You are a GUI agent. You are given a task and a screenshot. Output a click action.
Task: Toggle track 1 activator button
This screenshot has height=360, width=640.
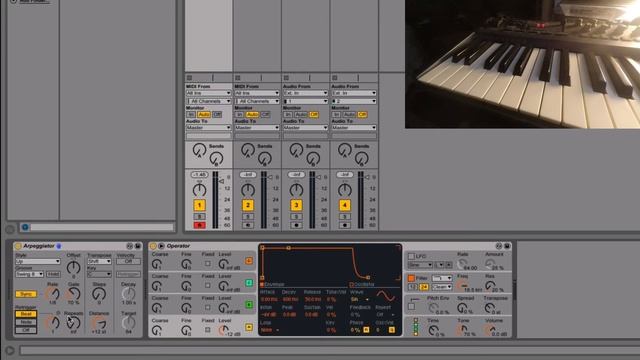coord(199,205)
